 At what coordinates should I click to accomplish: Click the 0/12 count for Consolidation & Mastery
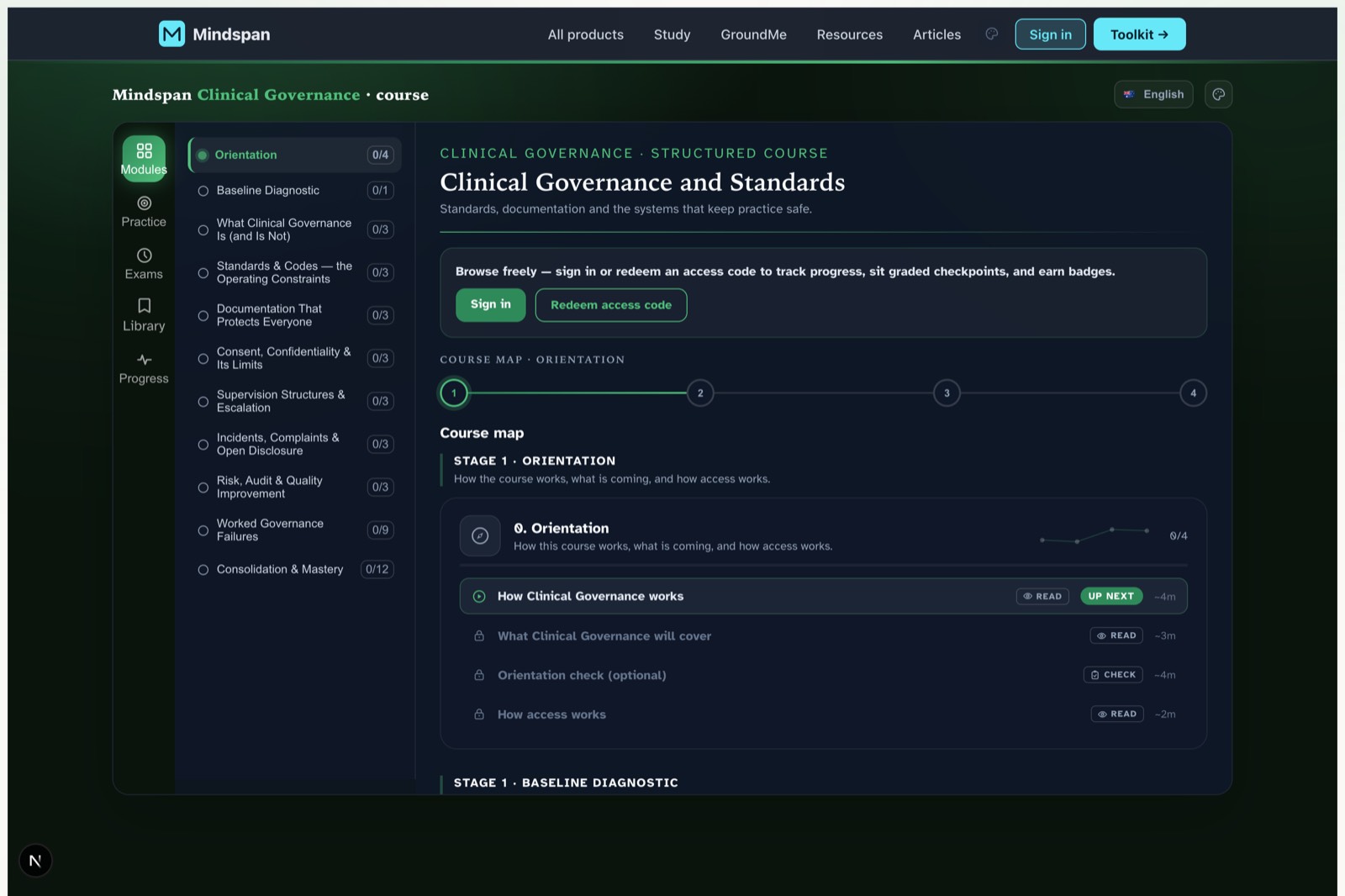click(x=377, y=569)
